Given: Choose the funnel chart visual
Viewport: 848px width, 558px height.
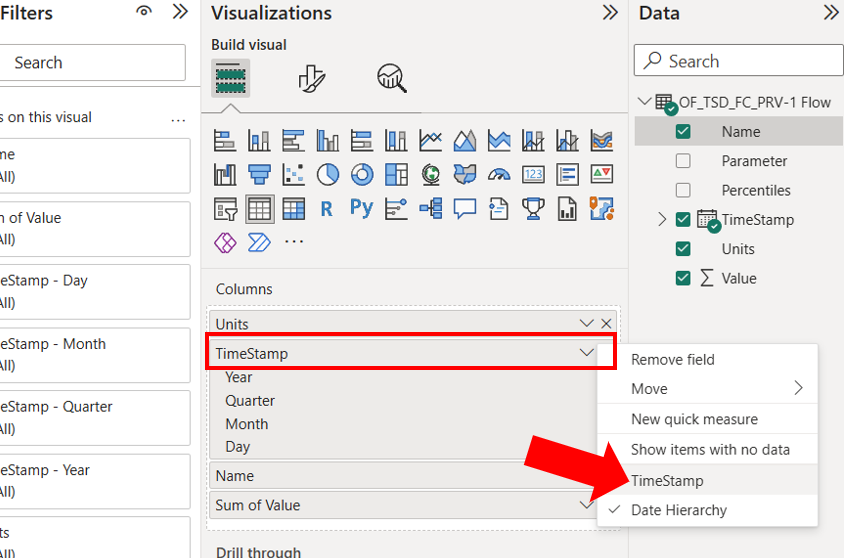Looking at the screenshot, I should 259,175.
